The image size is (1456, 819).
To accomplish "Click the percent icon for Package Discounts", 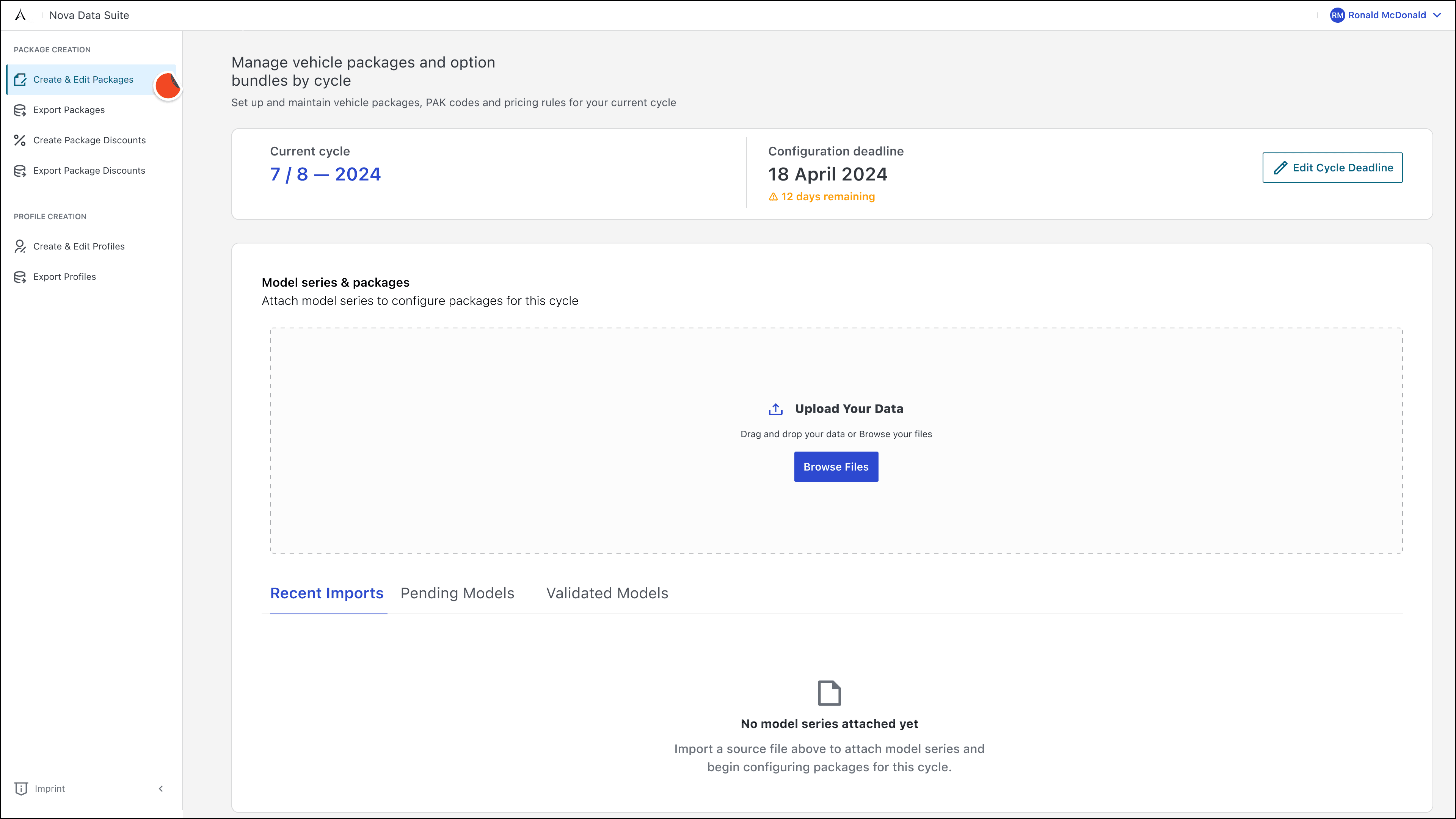I will click(20, 140).
